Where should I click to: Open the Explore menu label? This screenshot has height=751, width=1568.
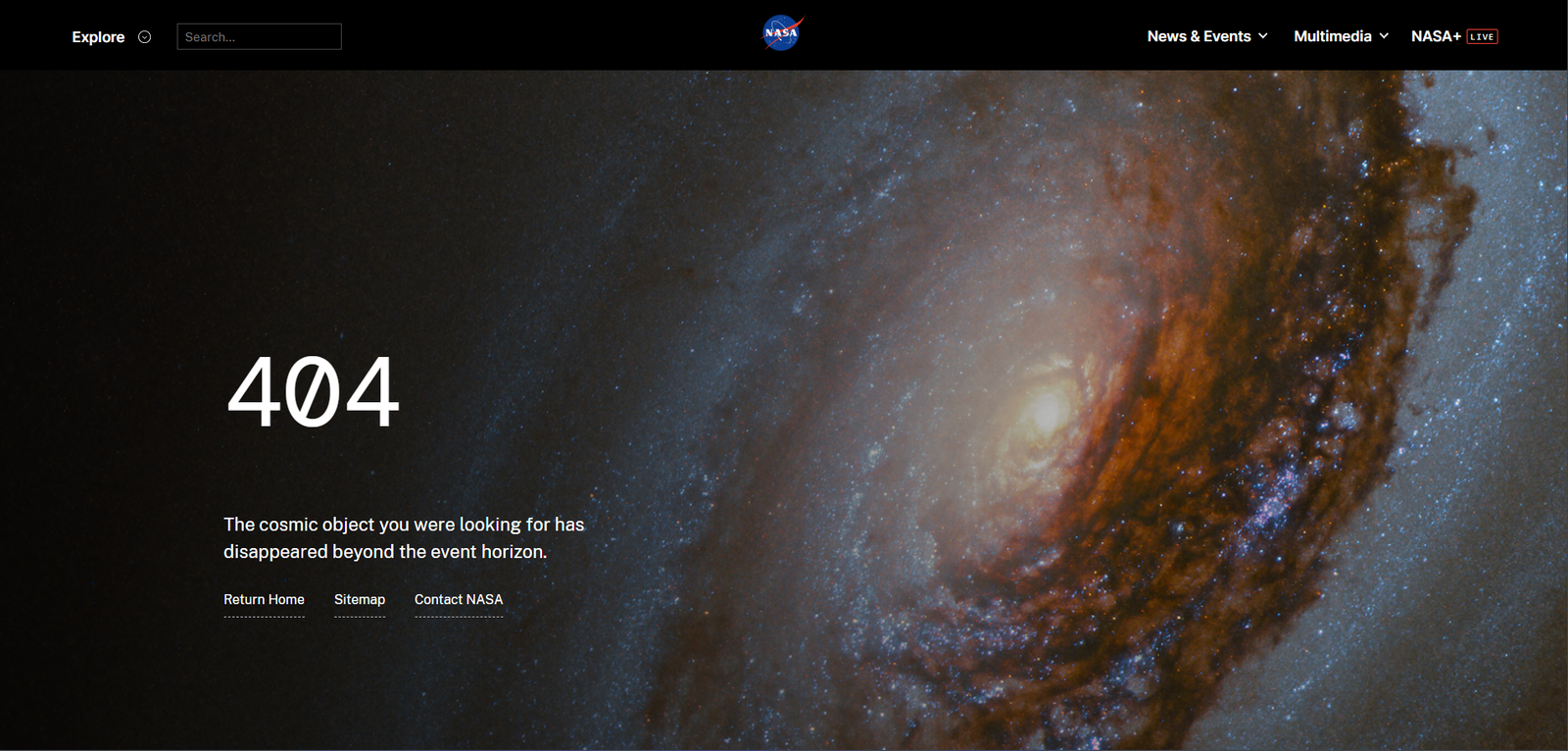pos(98,37)
